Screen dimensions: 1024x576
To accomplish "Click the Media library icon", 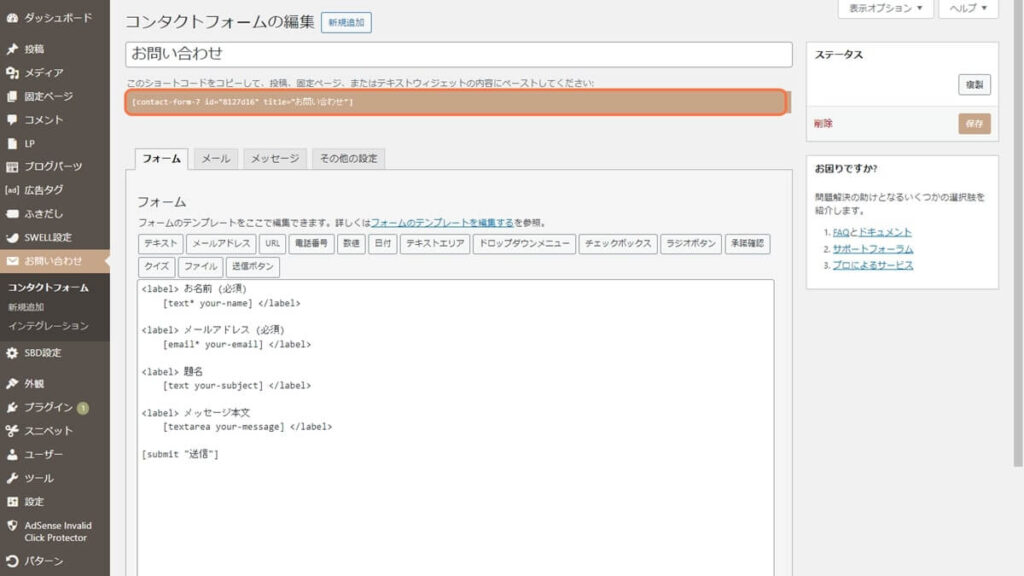I will point(12,73).
